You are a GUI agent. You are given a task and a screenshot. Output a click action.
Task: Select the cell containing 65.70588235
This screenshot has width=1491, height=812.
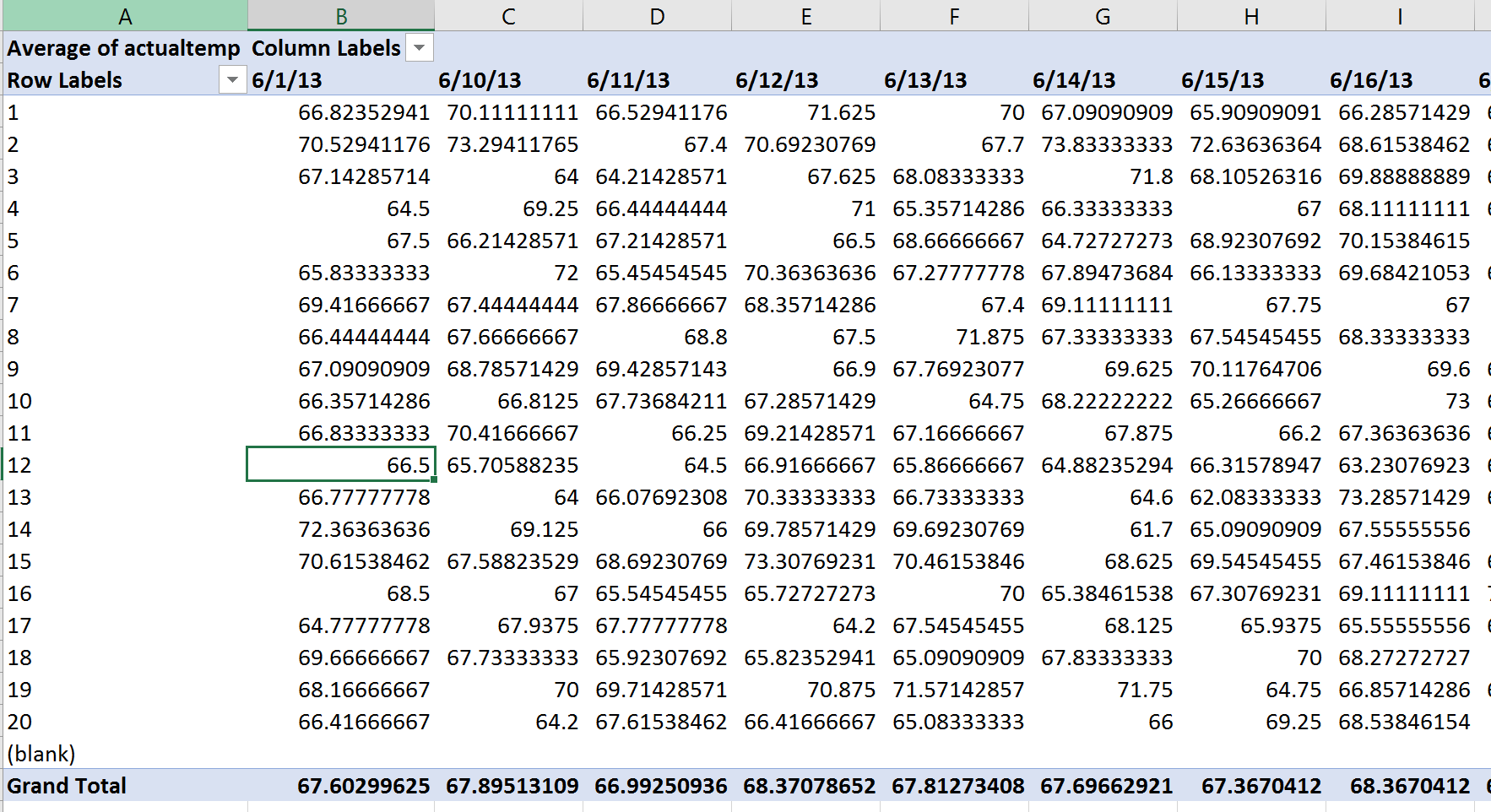tap(508, 465)
